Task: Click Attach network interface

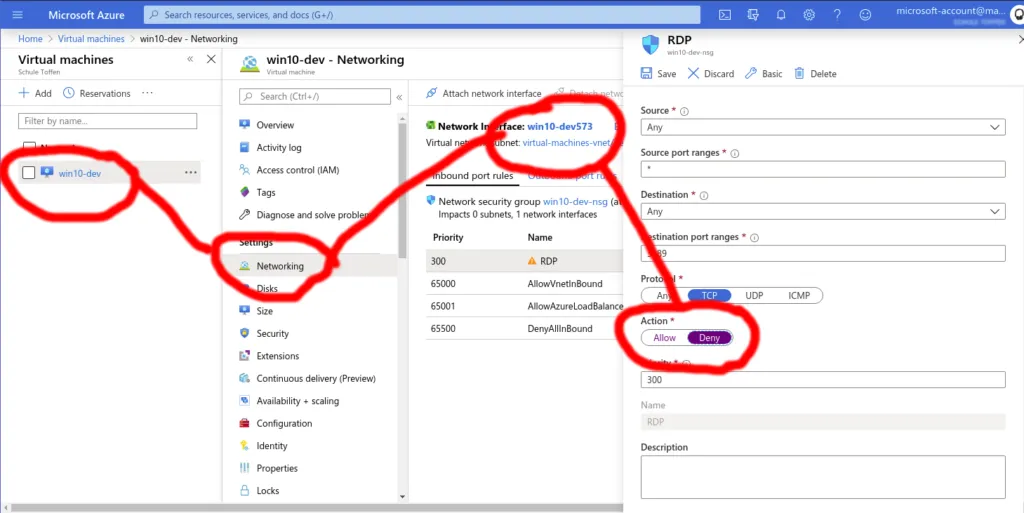Action: click(x=483, y=93)
